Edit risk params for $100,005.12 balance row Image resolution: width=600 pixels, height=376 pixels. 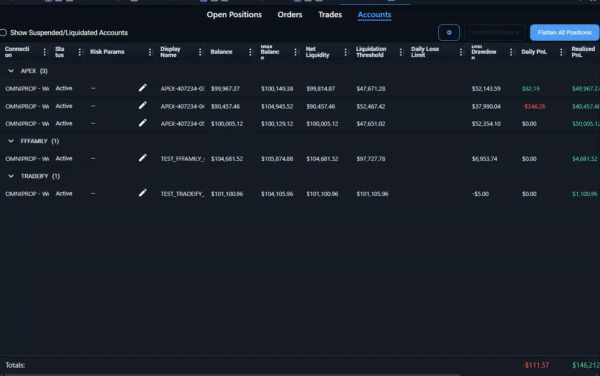click(142, 123)
